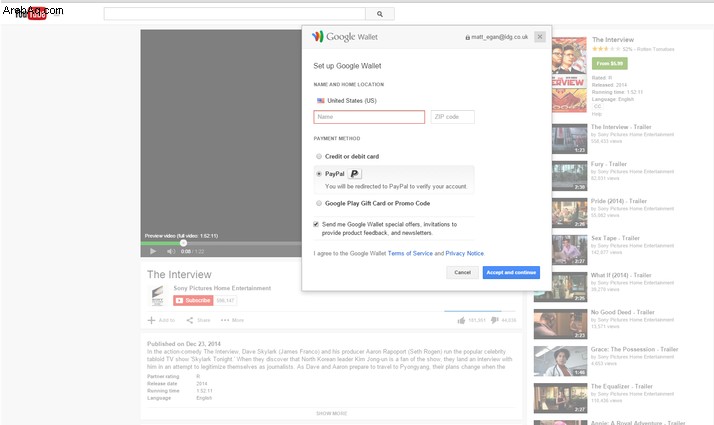Screen dimensions: 714x425
Task: Click The Interview movie poster
Action: tap(569, 75)
